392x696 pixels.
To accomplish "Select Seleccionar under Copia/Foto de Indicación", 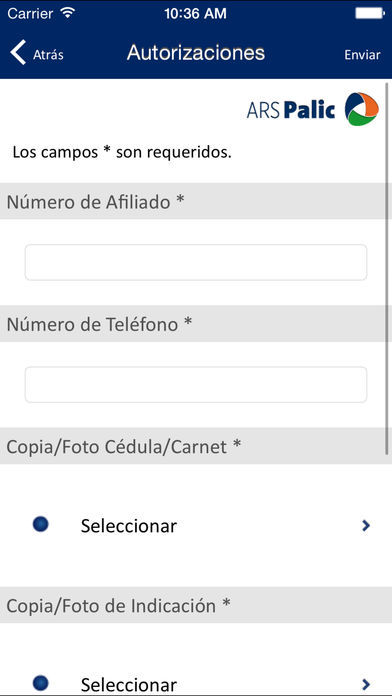I will coord(129,684).
